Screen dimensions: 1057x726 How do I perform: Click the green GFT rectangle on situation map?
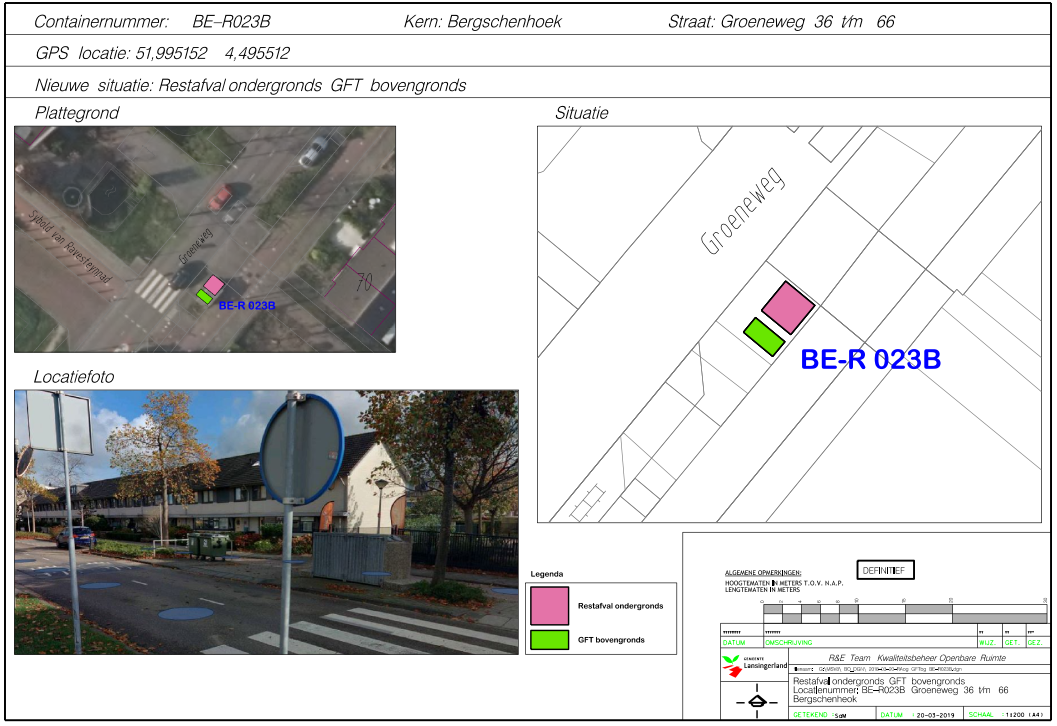click(x=763, y=336)
